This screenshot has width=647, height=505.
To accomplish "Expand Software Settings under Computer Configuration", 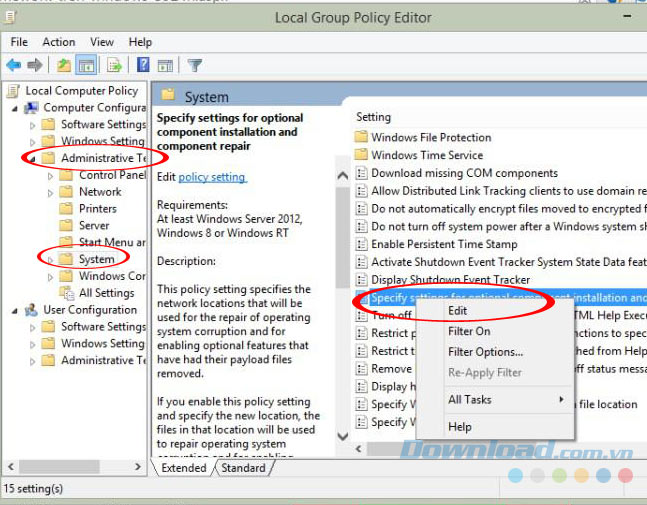I will 33,125.
